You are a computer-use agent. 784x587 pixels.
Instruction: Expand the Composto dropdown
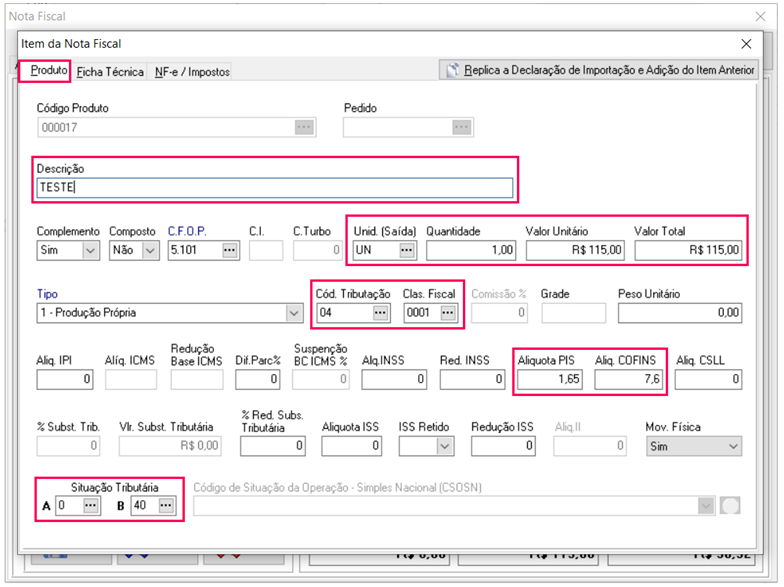coord(150,250)
